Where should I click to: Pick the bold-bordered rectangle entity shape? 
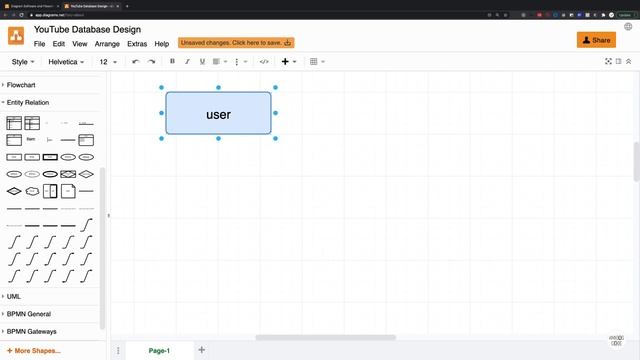(50, 157)
